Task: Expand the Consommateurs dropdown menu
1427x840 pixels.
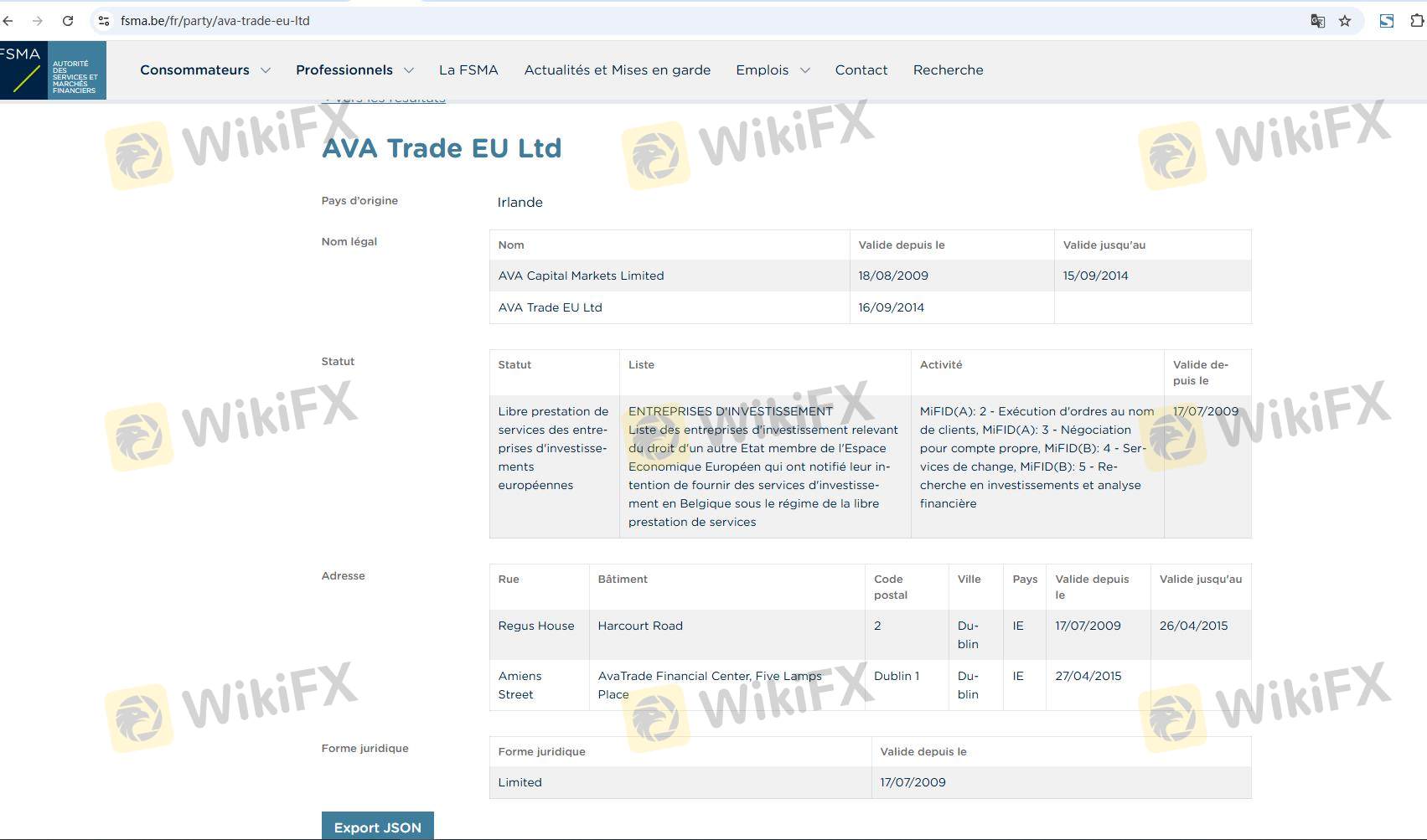Action: pyautogui.click(x=204, y=70)
